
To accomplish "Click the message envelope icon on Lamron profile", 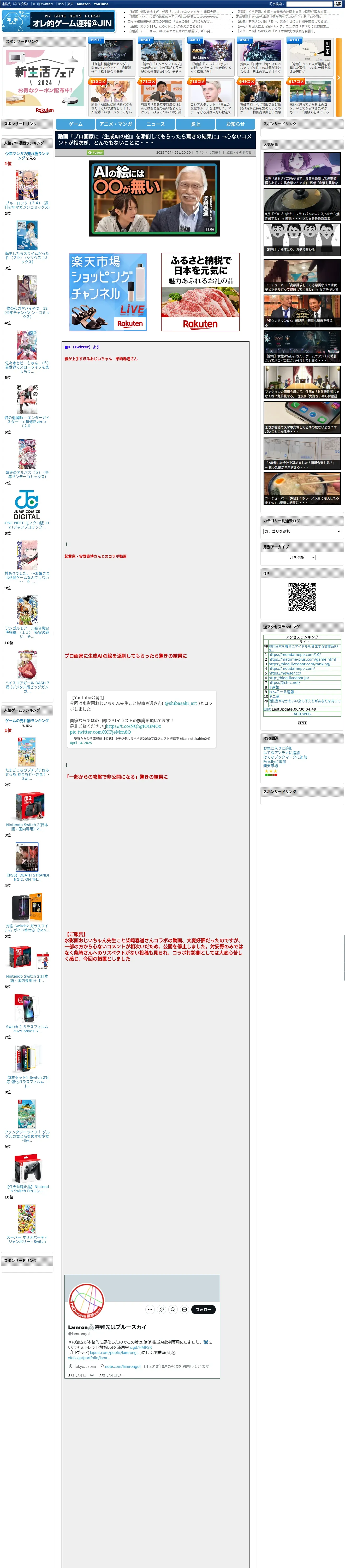I will [185, 1309].
